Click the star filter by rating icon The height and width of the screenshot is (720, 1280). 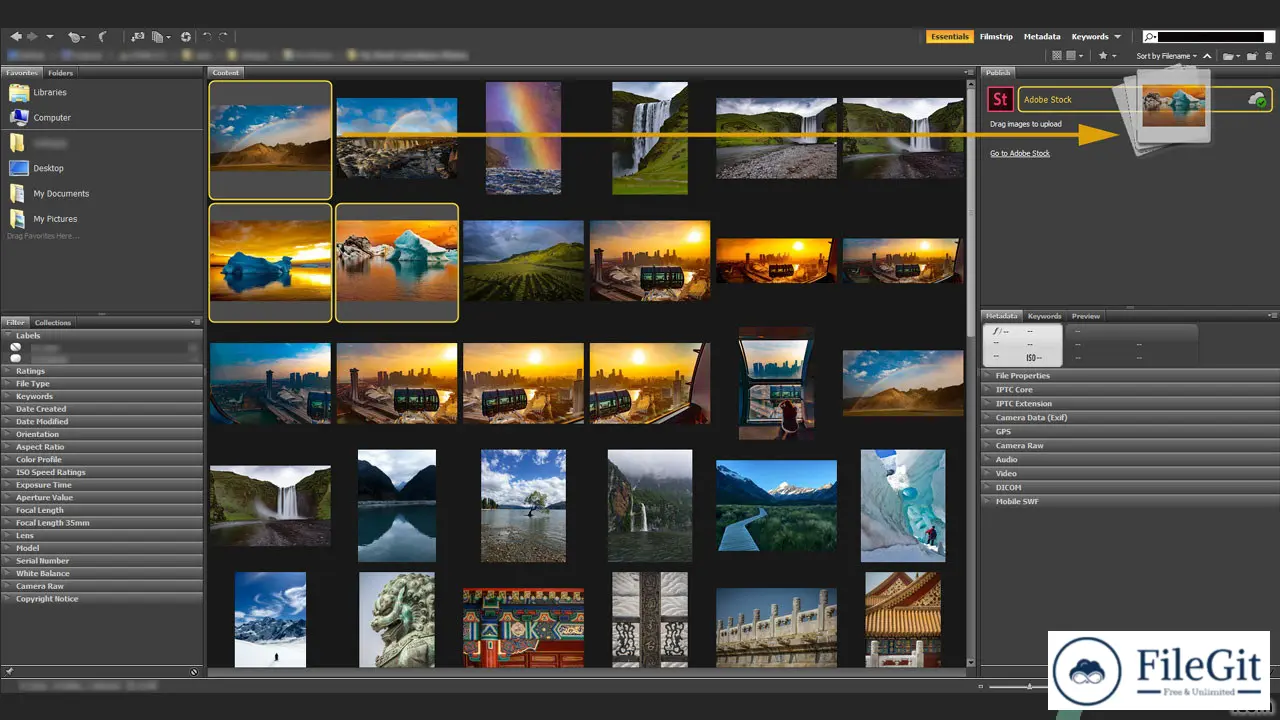click(1107, 56)
